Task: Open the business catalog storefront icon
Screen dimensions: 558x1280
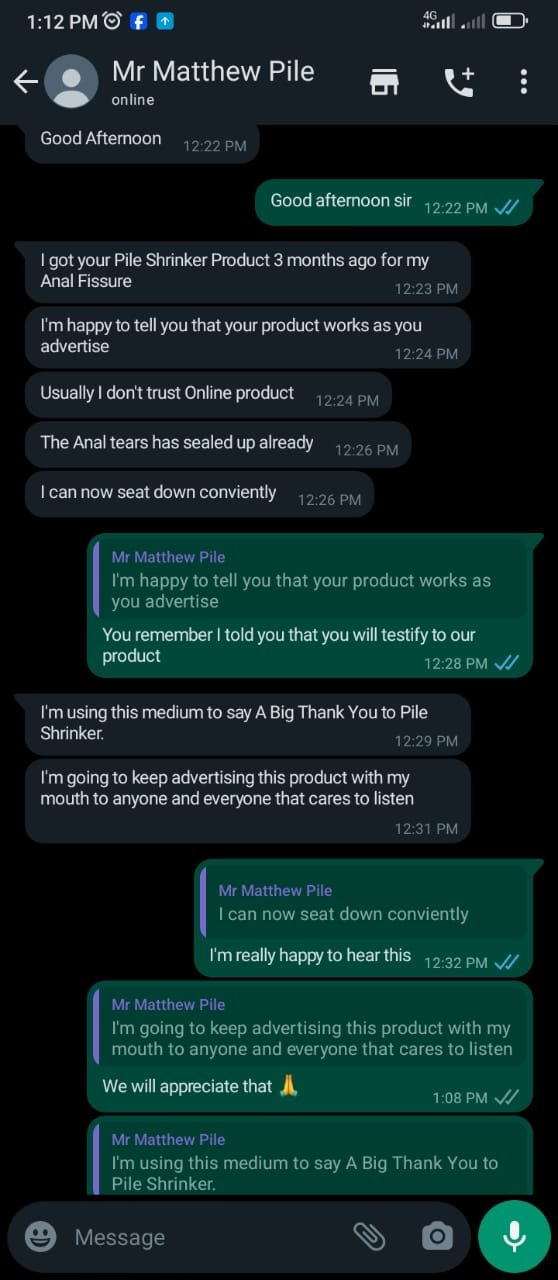Action: point(384,82)
